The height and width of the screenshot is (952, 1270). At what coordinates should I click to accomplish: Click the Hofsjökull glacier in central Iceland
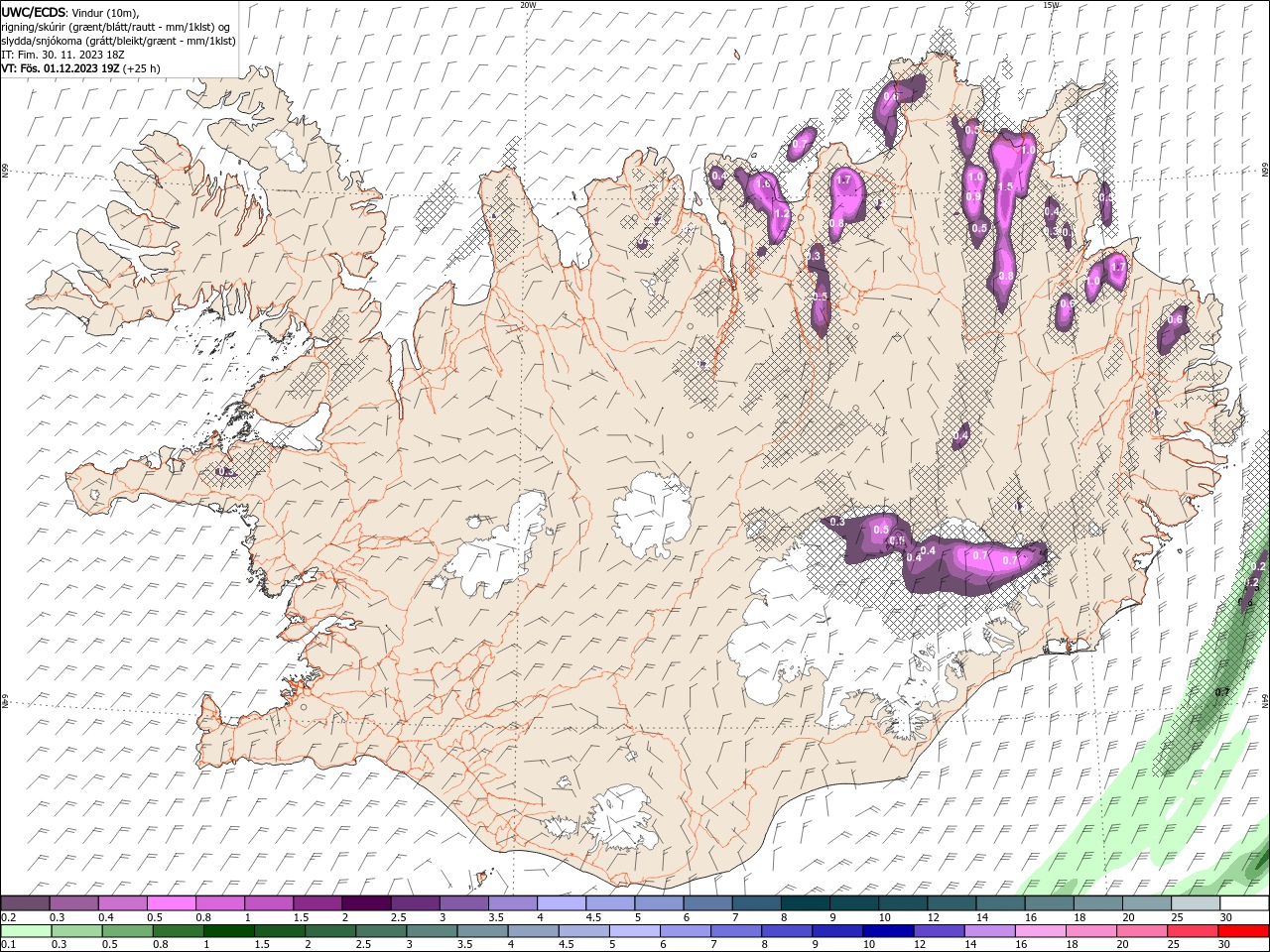[x=651, y=514]
